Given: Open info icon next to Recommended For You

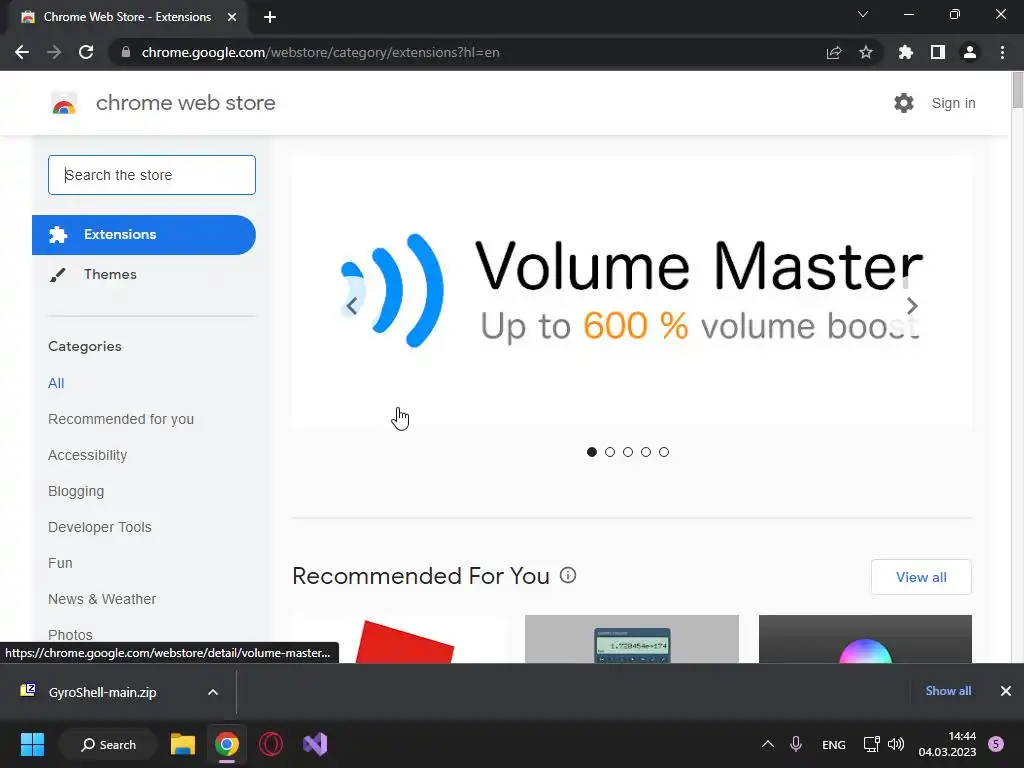Looking at the screenshot, I should (568, 575).
